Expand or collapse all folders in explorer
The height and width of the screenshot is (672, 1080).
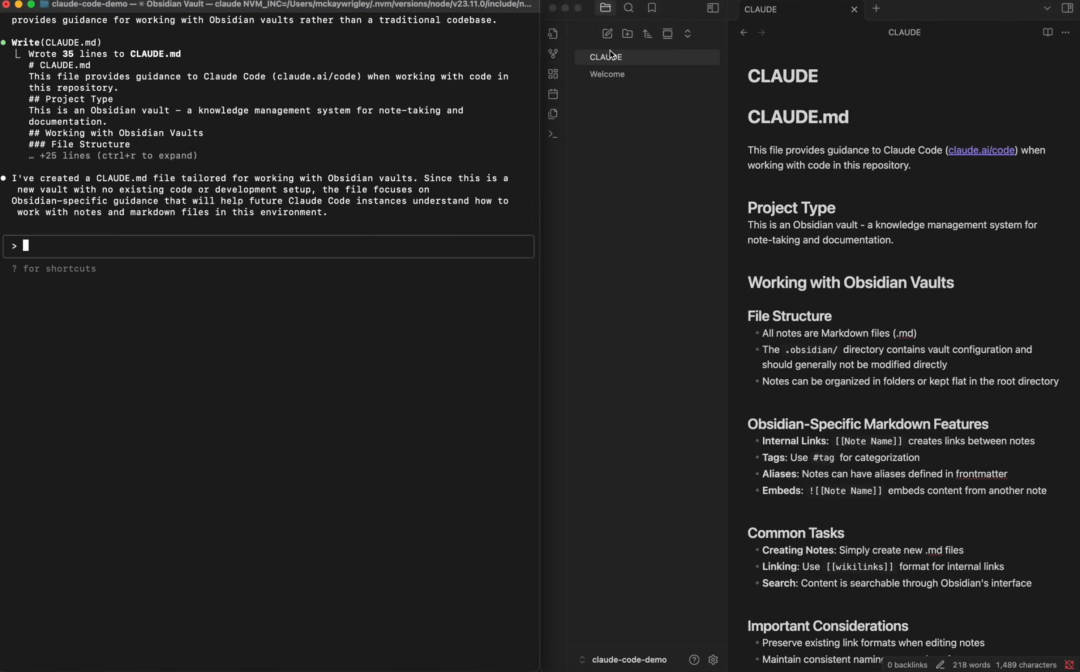(687, 33)
